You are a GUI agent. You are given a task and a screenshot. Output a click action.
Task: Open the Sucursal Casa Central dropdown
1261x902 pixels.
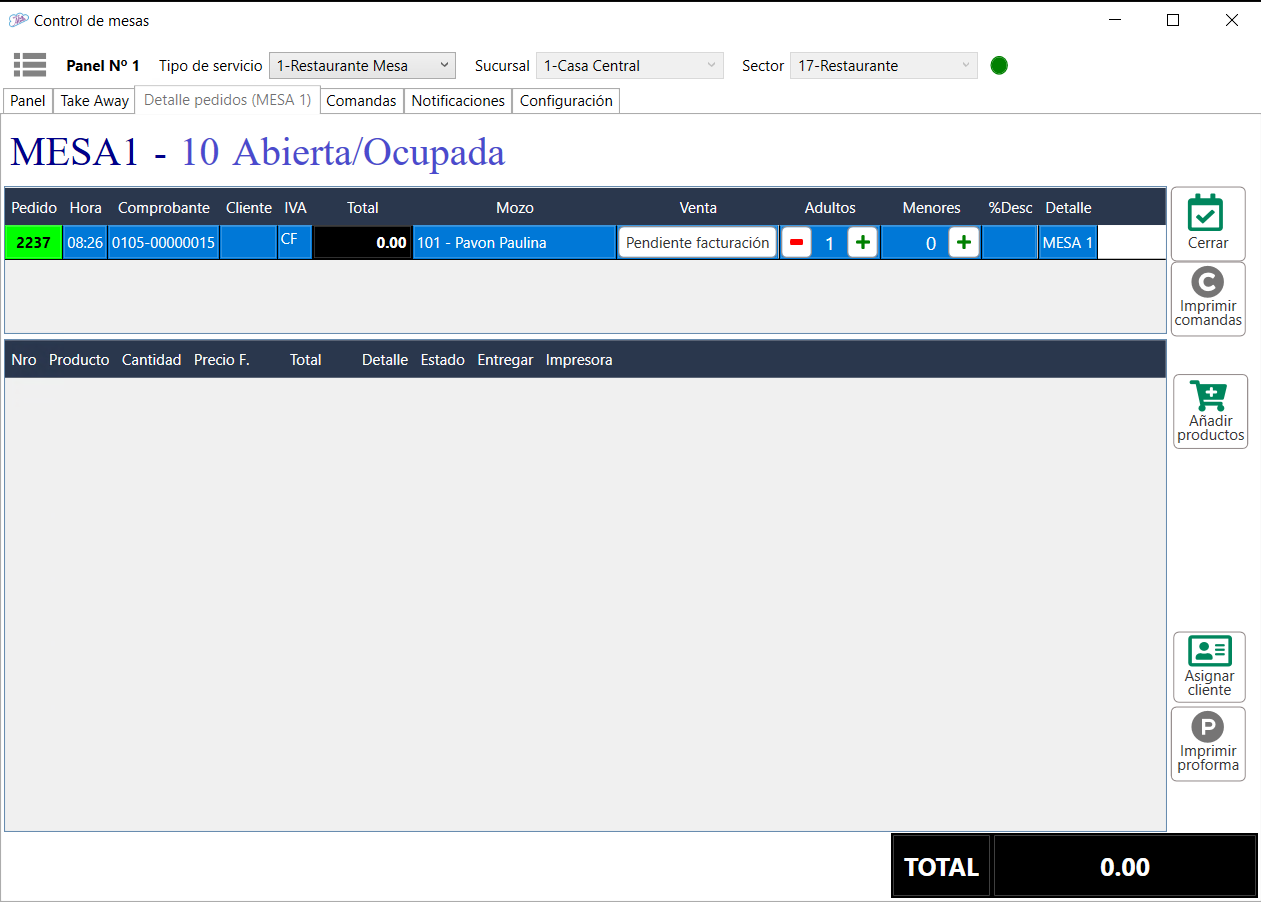(x=629, y=66)
